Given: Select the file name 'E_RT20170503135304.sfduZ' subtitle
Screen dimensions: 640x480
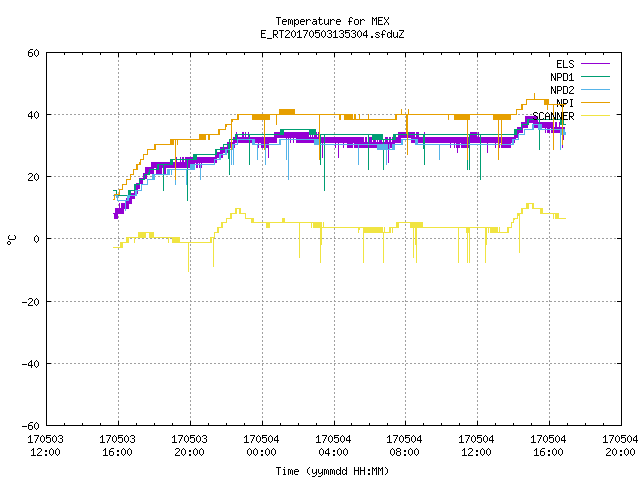Looking at the screenshot, I should pos(332,34).
